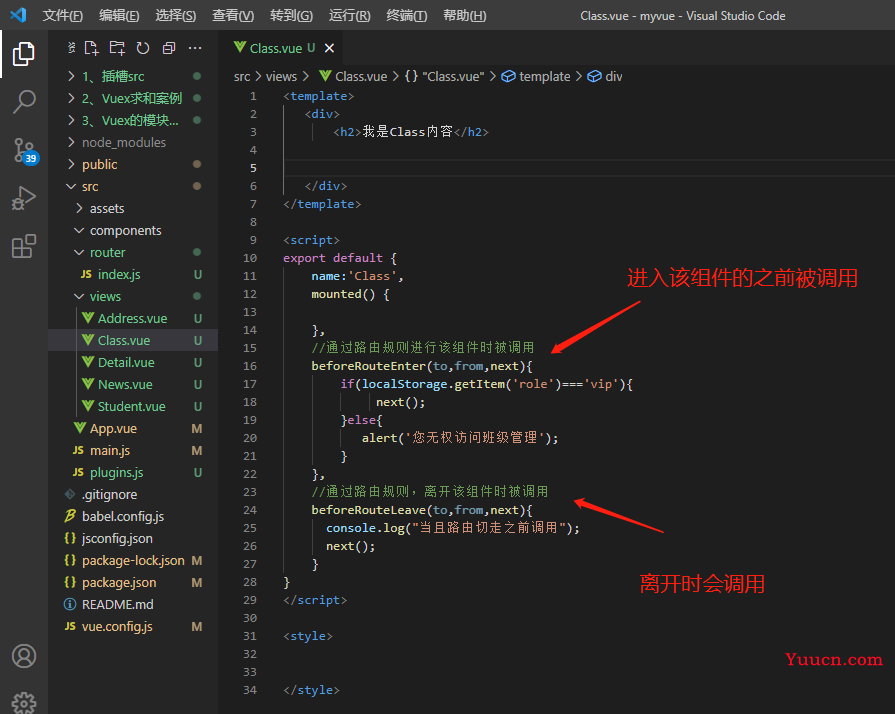Open App.vue file
The image size is (895, 714).
point(133,429)
